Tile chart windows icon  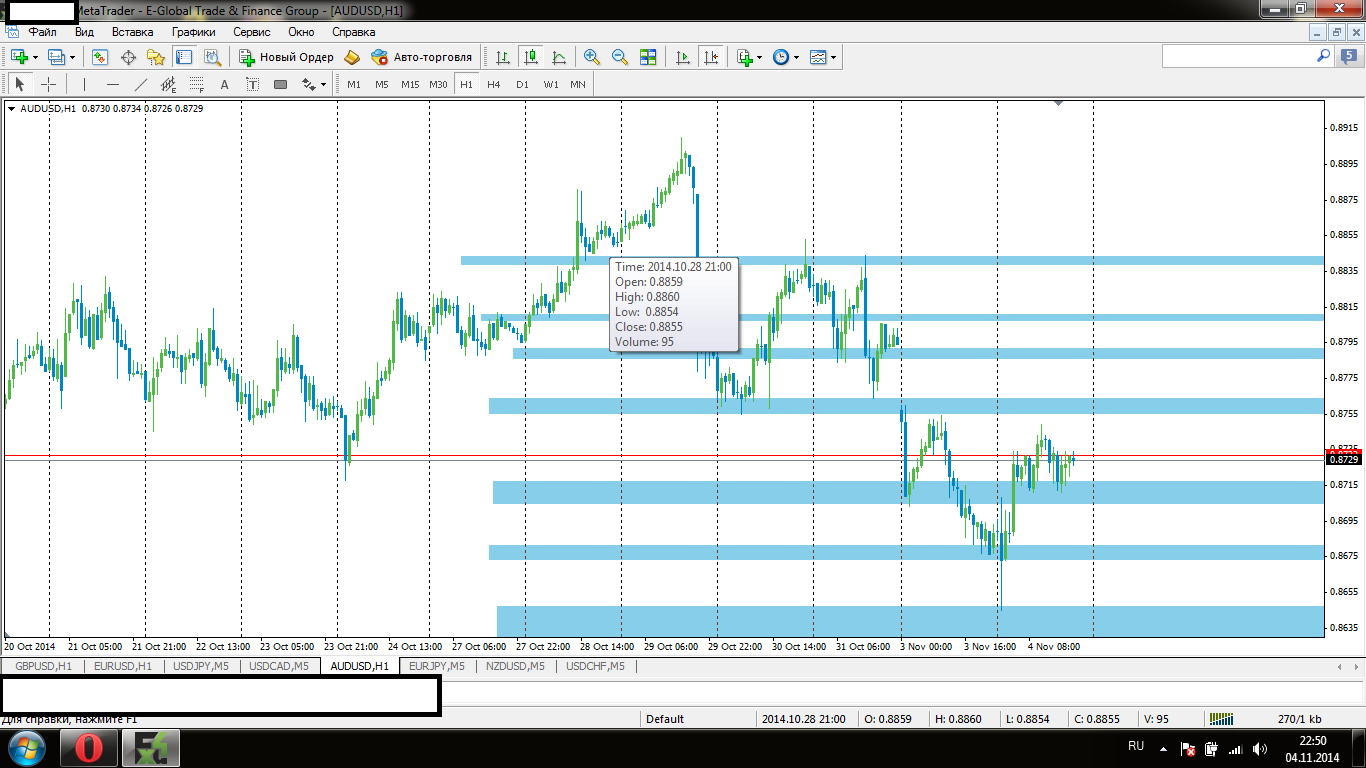[x=648, y=57]
